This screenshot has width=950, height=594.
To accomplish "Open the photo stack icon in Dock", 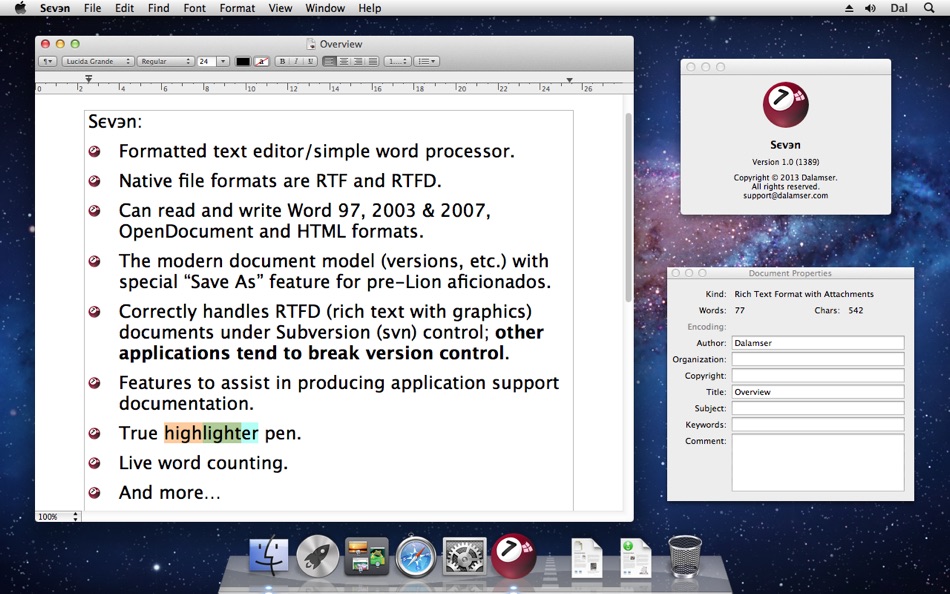I will tap(367, 556).
